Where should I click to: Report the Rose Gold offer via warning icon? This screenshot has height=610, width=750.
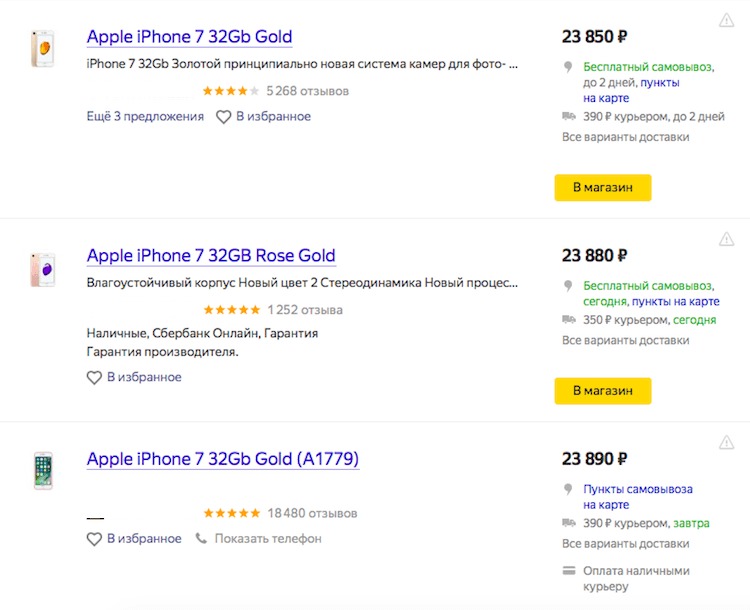click(x=726, y=239)
